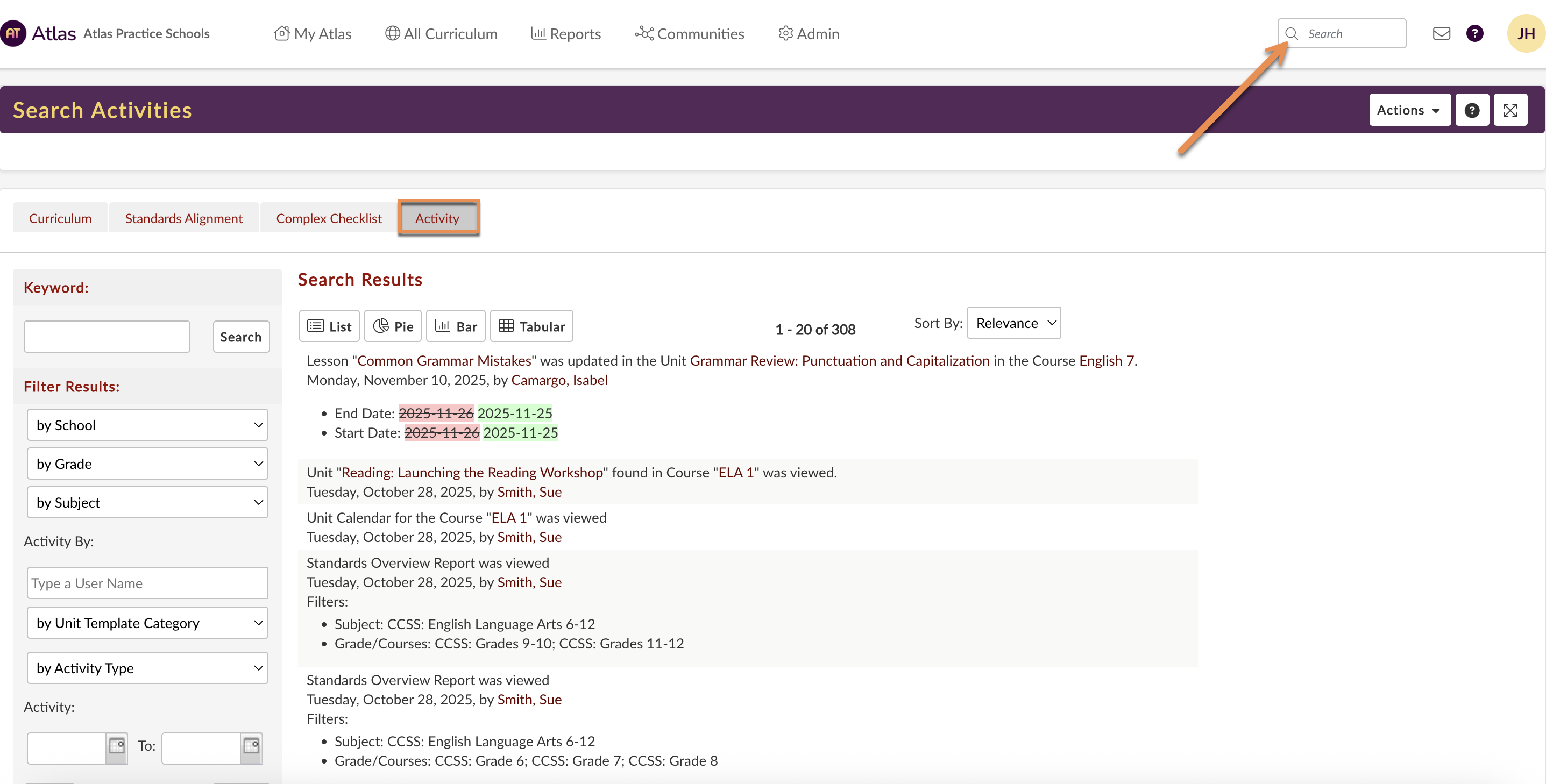The height and width of the screenshot is (784, 1546).
Task: Open the To date calendar picker icon
Action: 251,746
